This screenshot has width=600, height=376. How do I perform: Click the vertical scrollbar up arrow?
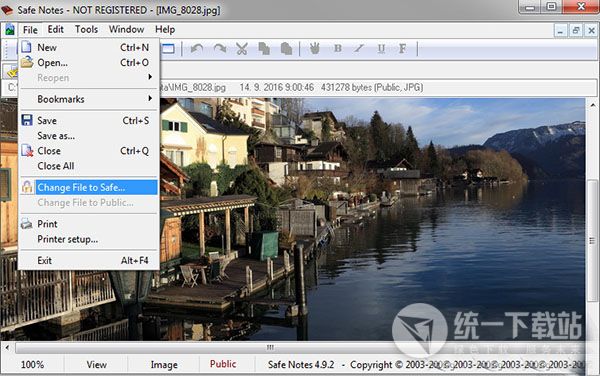(593, 104)
